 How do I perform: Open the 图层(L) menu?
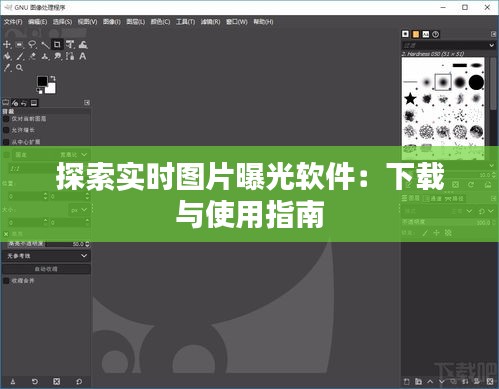pyautogui.click(x=136, y=22)
